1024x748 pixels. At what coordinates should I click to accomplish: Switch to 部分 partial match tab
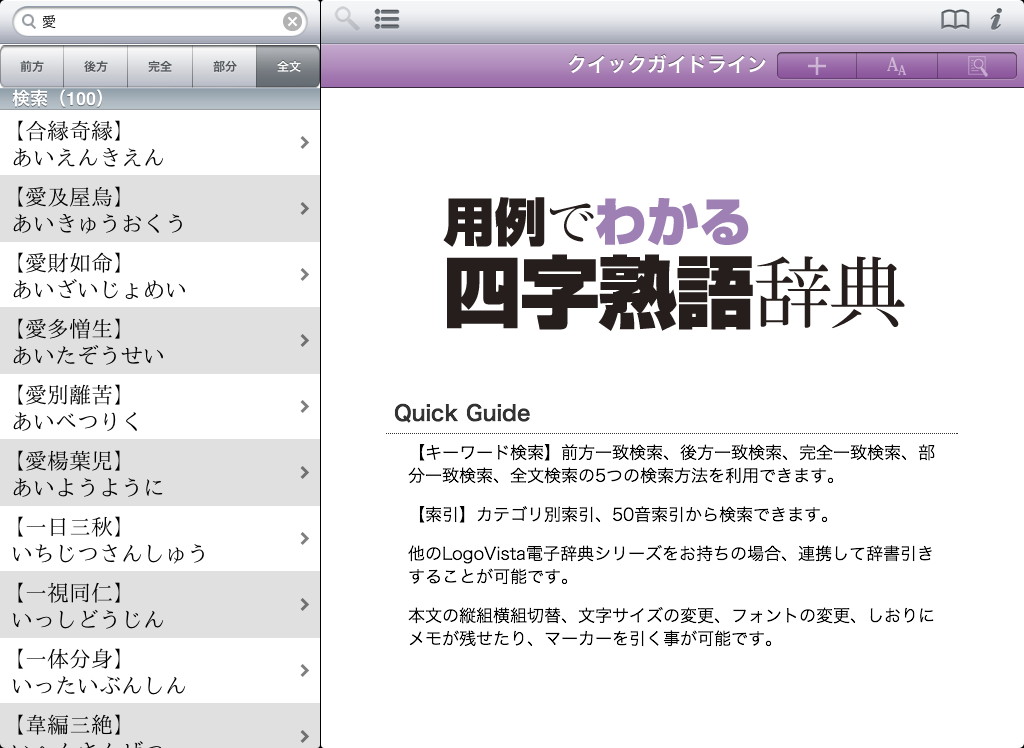(225, 67)
